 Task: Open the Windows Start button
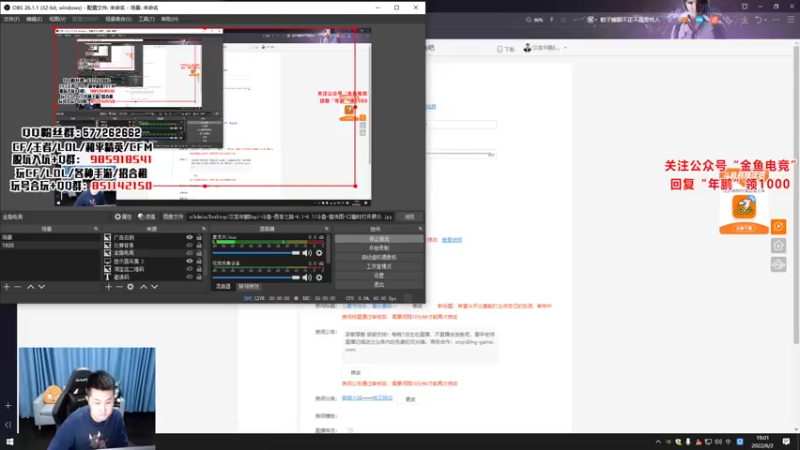coord(9,441)
